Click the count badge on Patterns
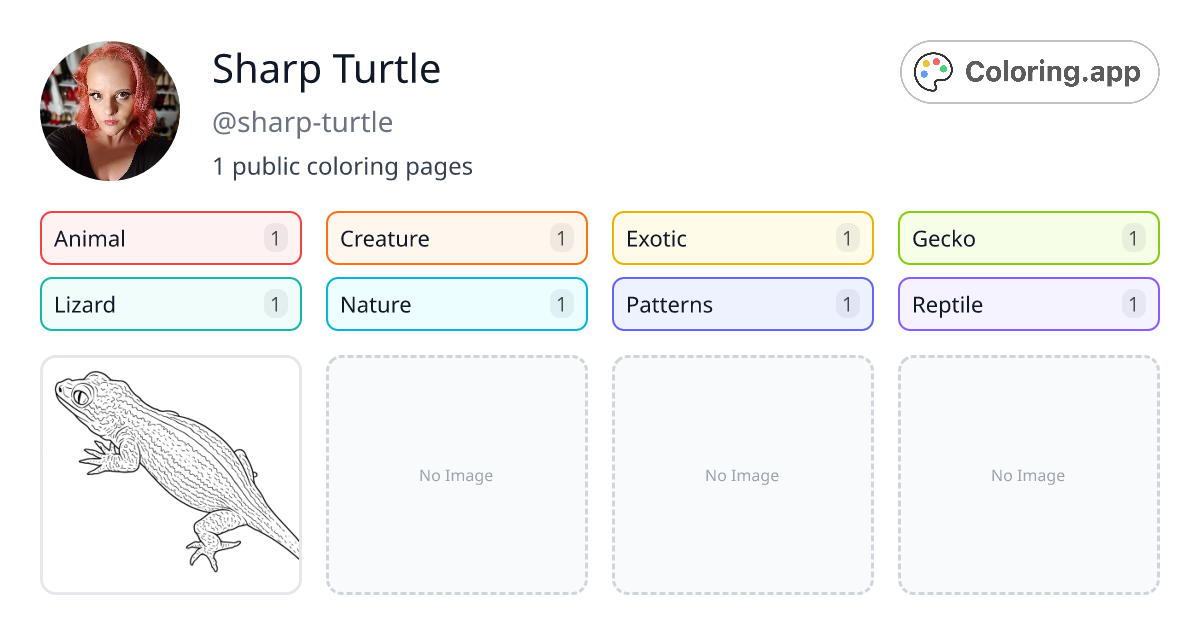The width and height of the screenshot is (1200, 630). [x=847, y=304]
